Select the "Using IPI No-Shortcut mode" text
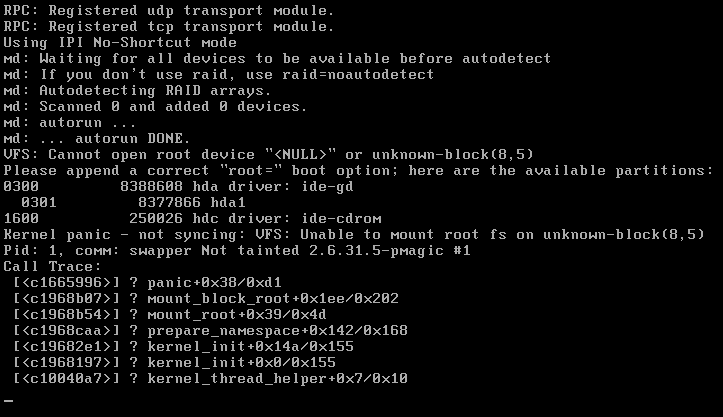723x417 pixels. (x=120, y=43)
